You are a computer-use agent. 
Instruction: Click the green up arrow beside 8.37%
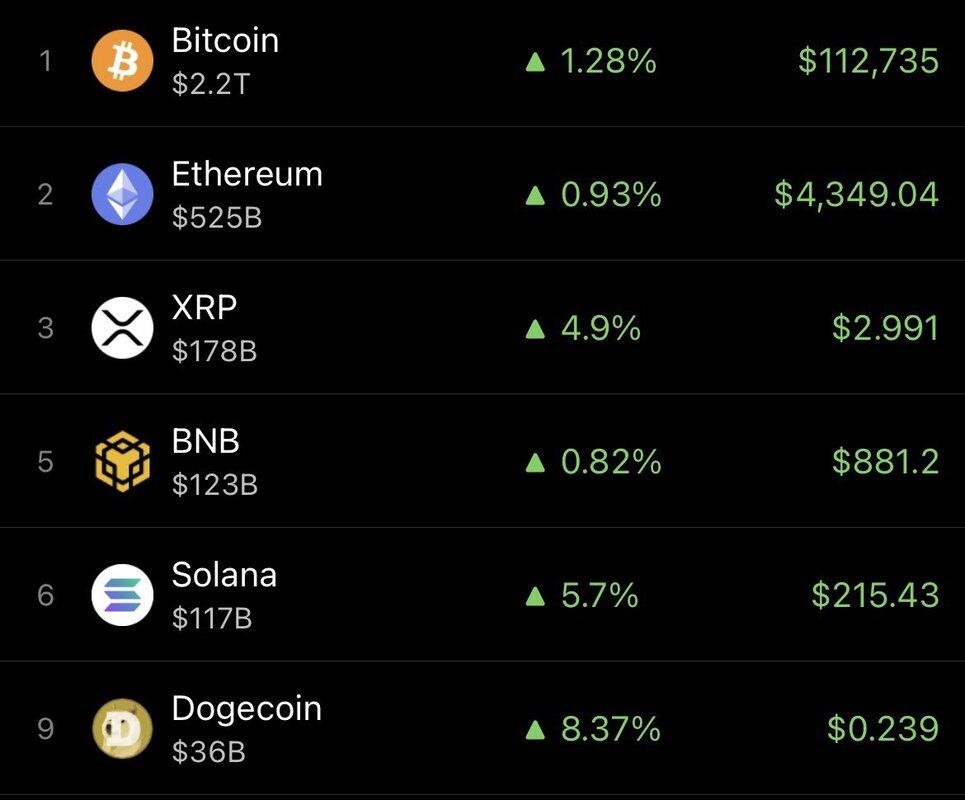pos(535,729)
